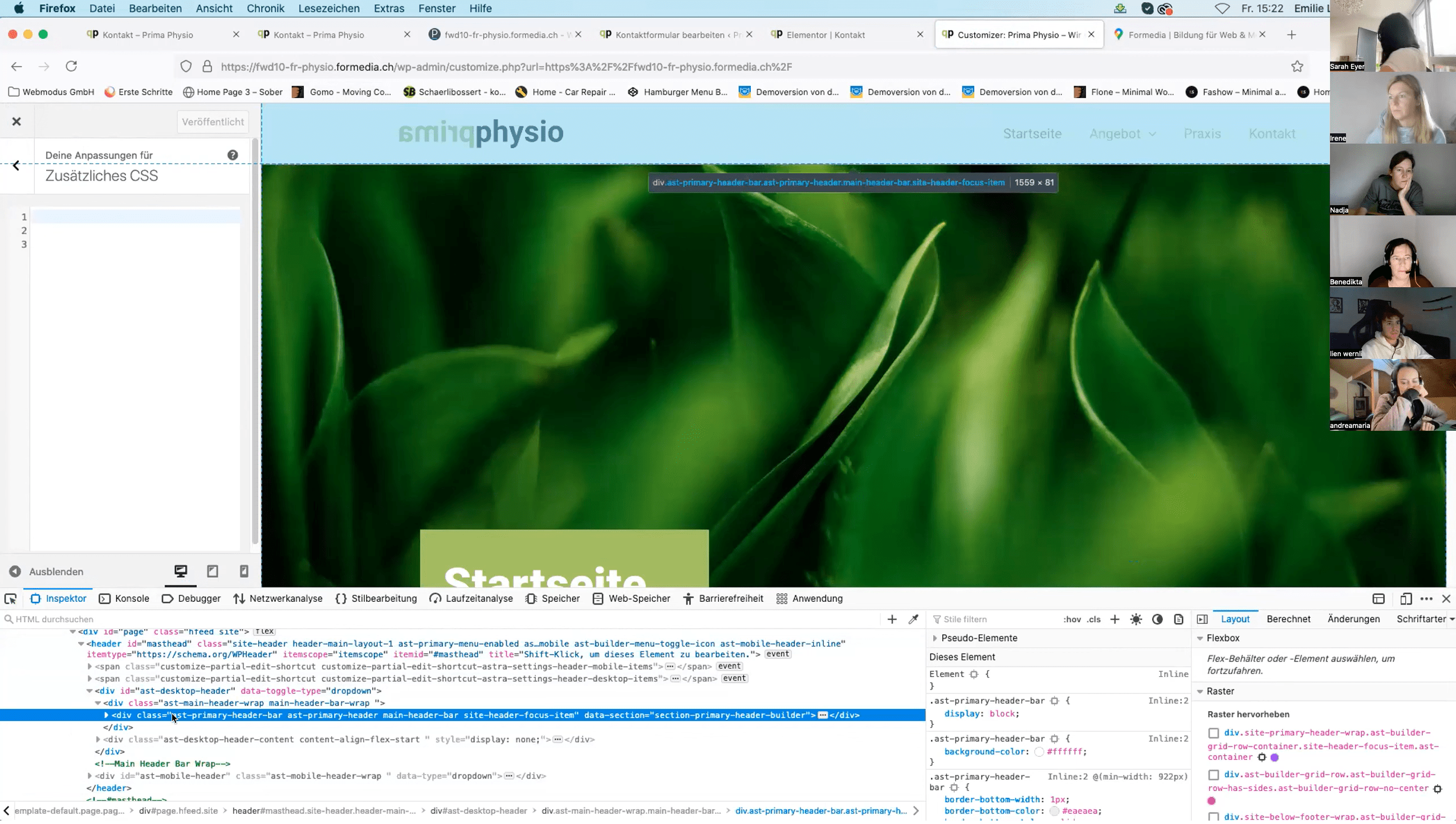The width and height of the screenshot is (1456, 824).
Task: Collapse the Pseudo-Elemente section
Action: click(x=935, y=638)
